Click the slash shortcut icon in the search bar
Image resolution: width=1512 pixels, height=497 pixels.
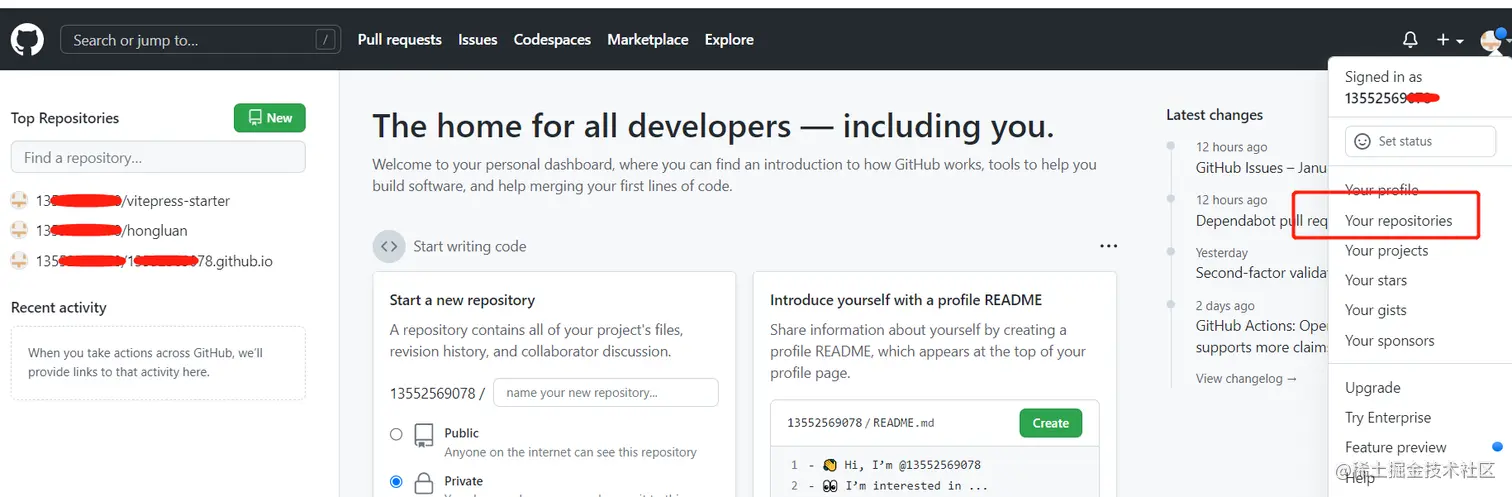(x=325, y=40)
